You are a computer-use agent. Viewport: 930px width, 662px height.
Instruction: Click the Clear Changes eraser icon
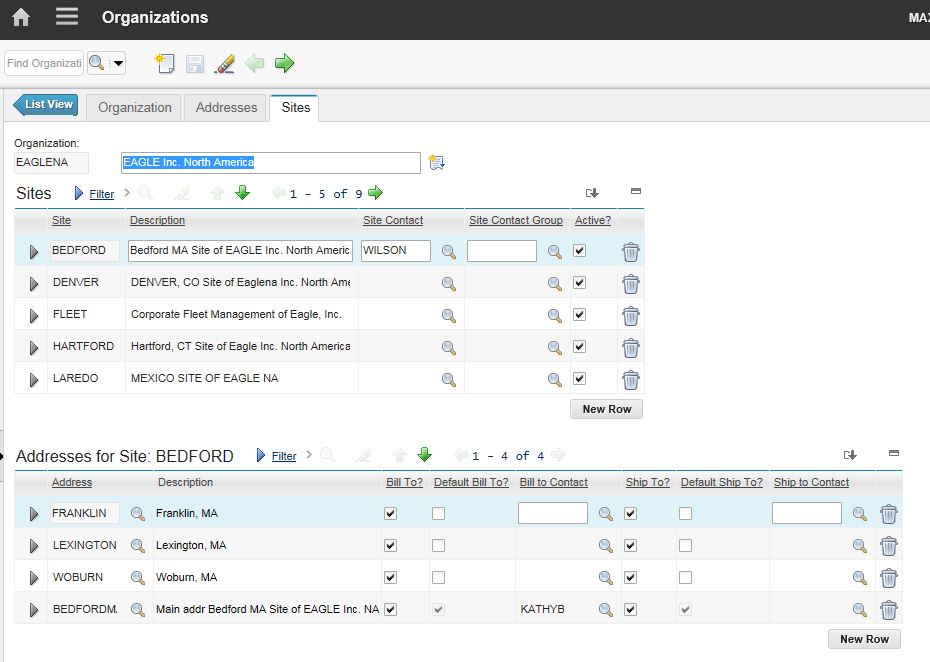pos(225,63)
